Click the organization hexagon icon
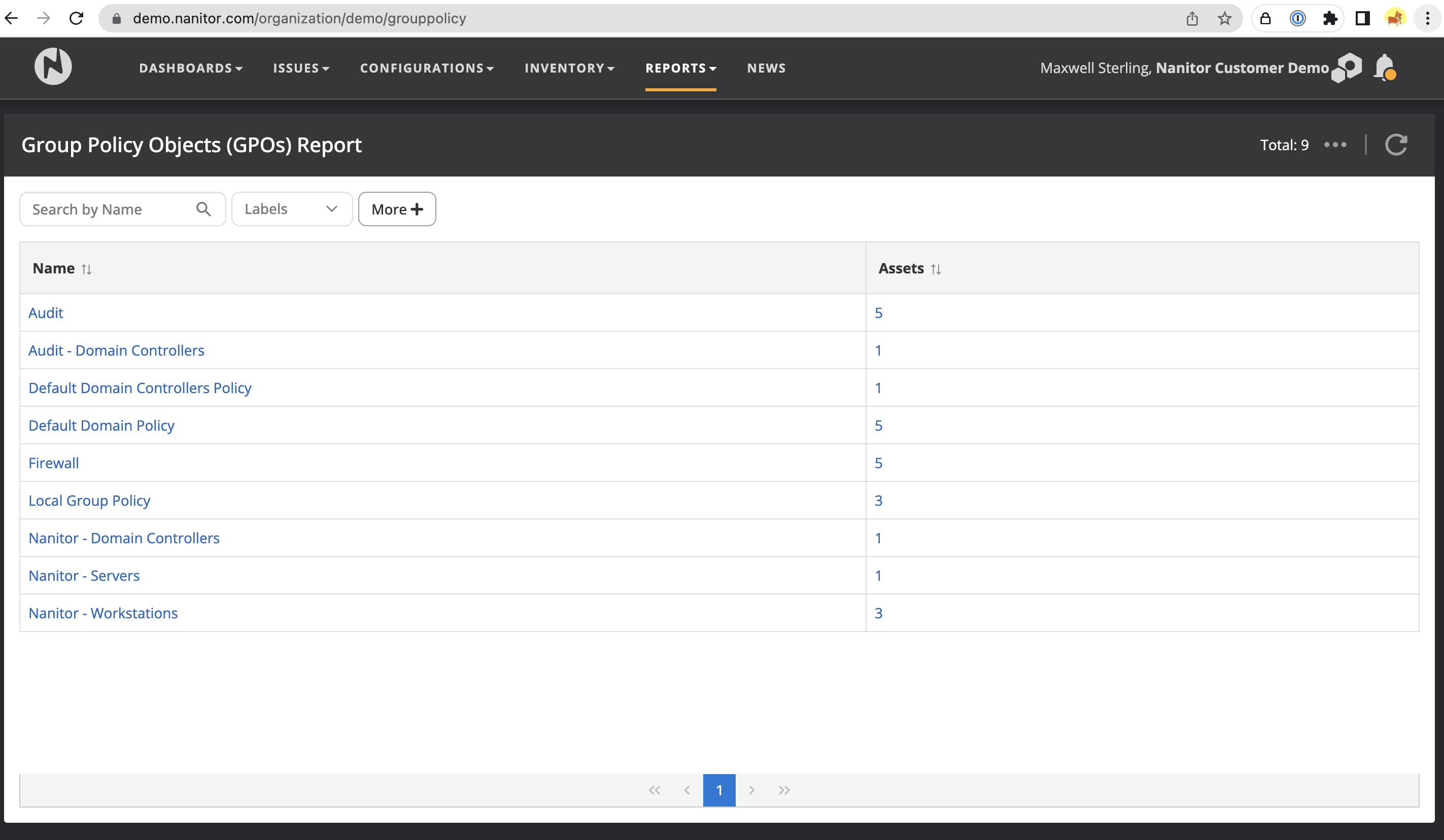The image size is (1444, 840). pyautogui.click(x=1347, y=68)
